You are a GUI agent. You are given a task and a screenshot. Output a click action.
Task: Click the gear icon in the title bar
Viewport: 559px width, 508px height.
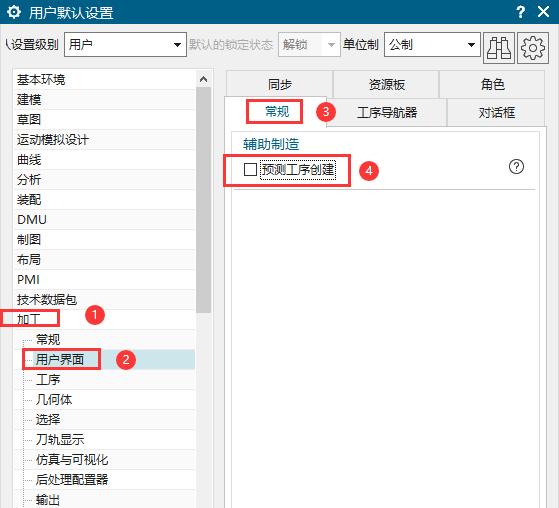pos(14,12)
